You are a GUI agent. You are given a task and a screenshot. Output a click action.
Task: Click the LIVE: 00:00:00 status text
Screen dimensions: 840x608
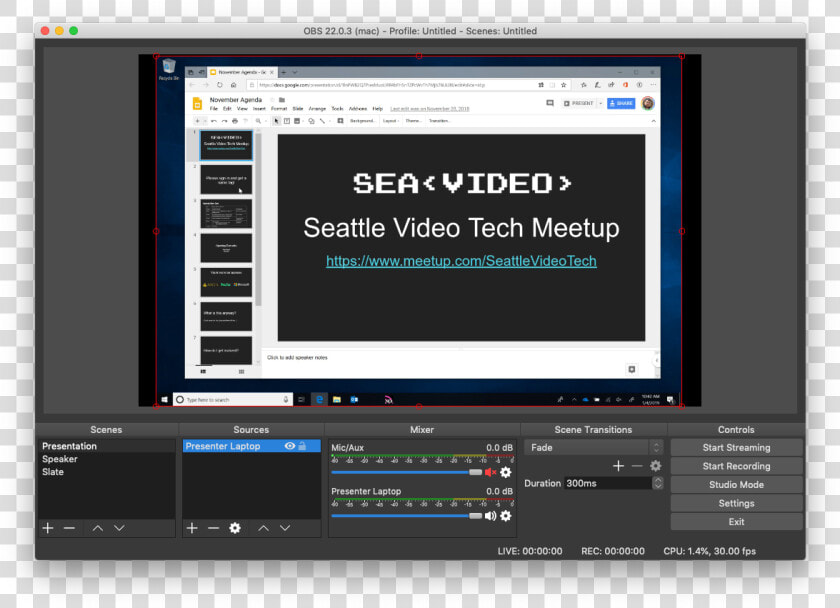coord(530,551)
